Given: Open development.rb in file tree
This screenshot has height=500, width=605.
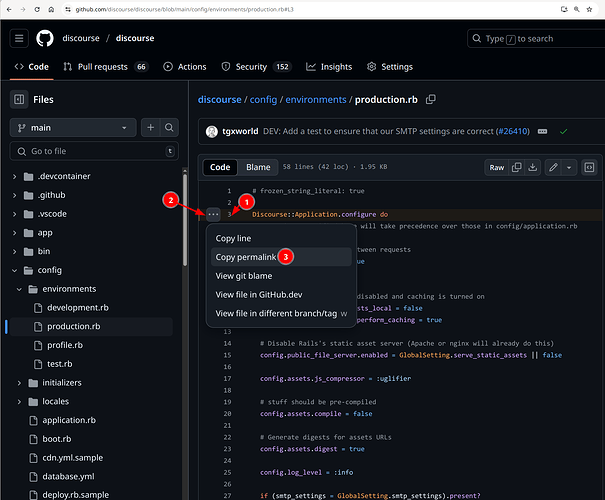Looking at the screenshot, I should [x=78, y=307].
